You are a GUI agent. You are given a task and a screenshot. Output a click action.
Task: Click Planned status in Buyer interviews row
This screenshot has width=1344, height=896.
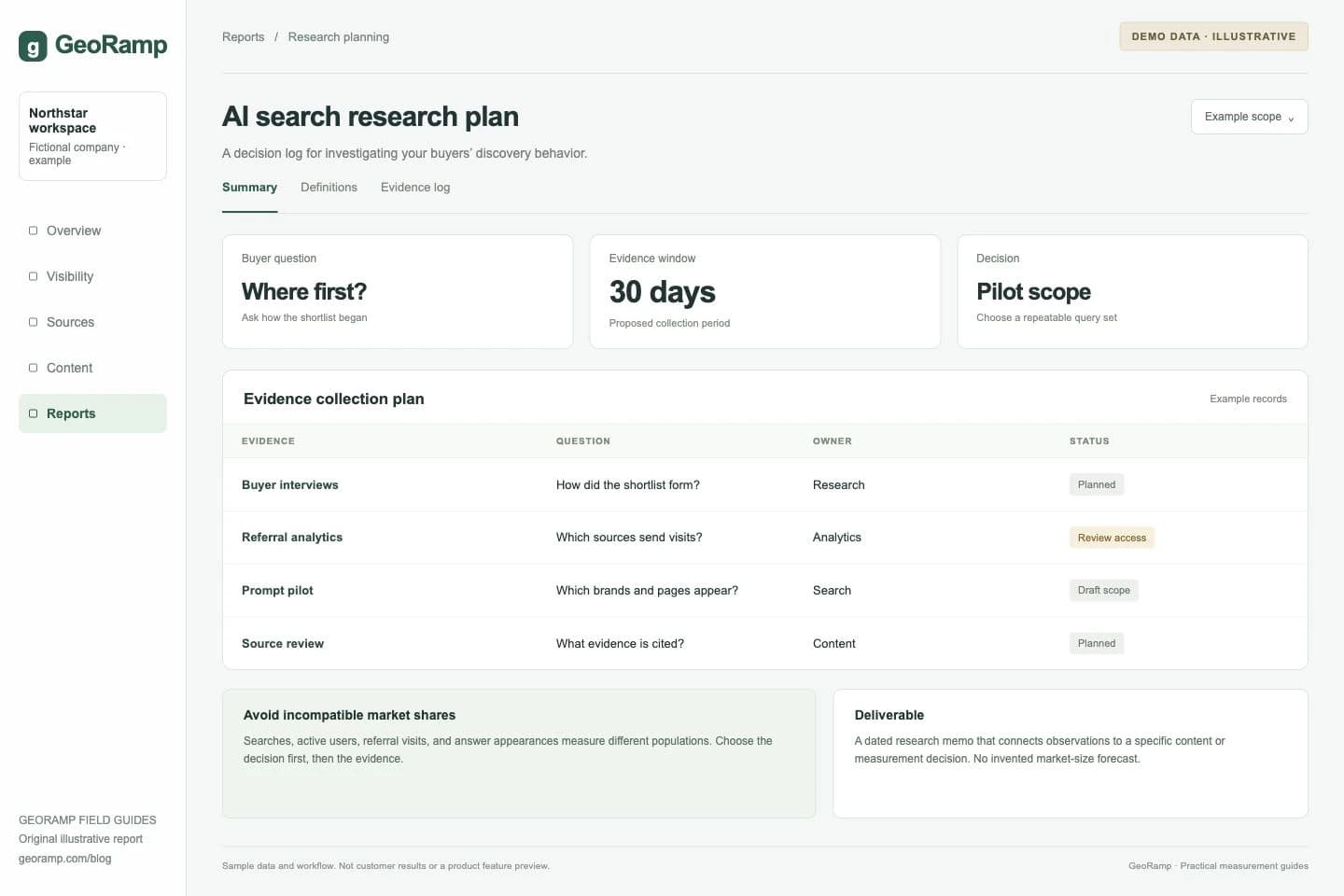click(x=1097, y=484)
